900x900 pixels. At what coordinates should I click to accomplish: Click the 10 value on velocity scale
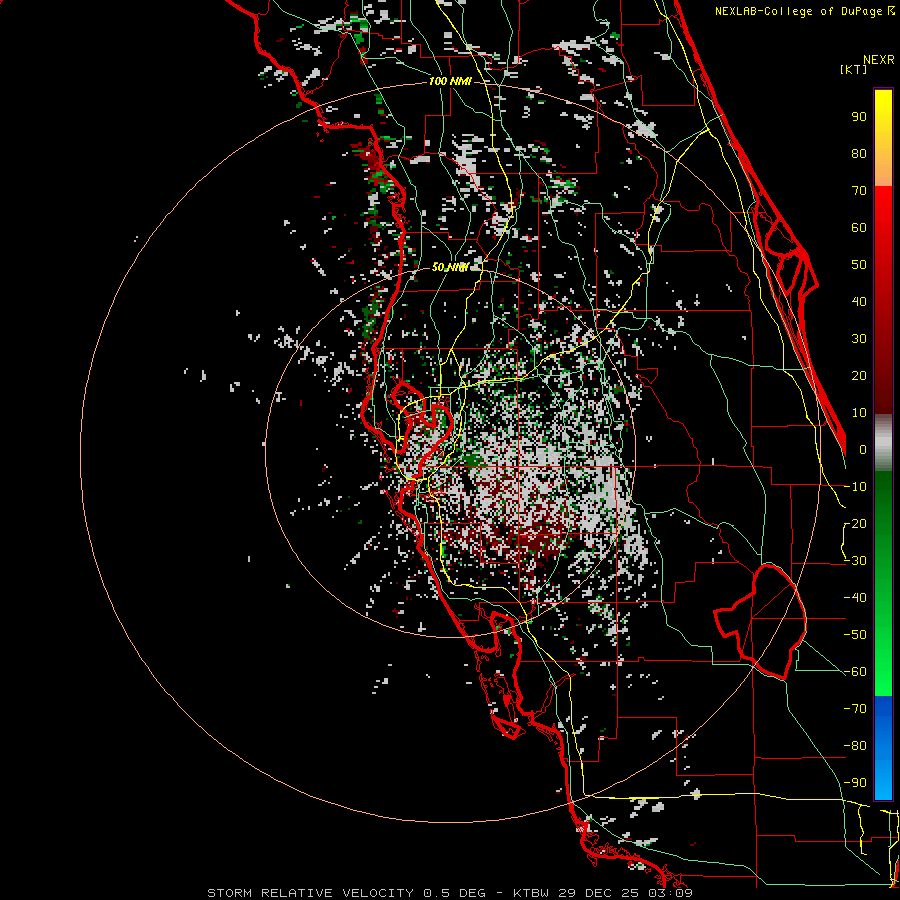pyautogui.click(x=859, y=413)
